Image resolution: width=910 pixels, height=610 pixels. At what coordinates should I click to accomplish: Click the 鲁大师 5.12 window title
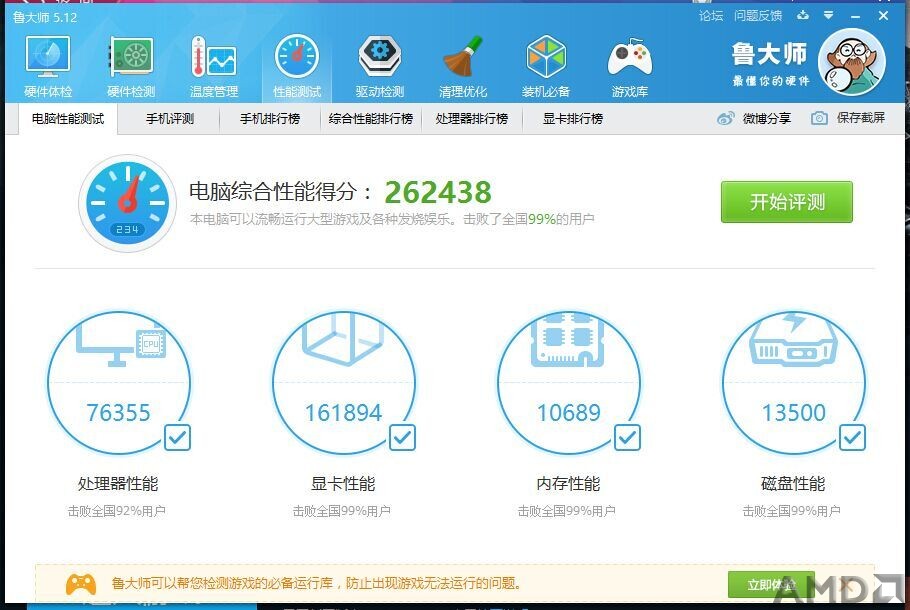tap(45, 17)
